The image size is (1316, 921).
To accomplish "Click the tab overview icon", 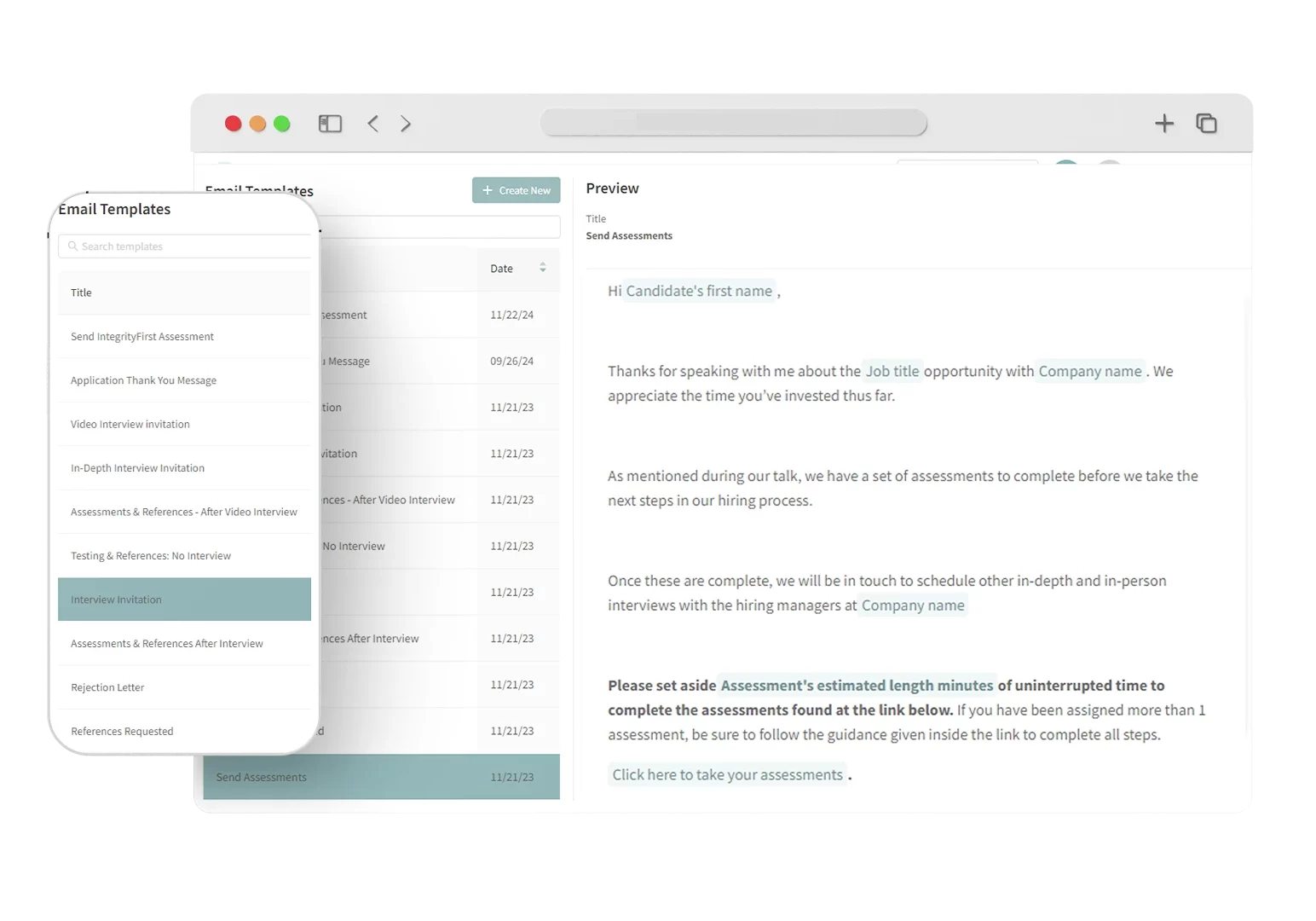I will click(1207, 123).
